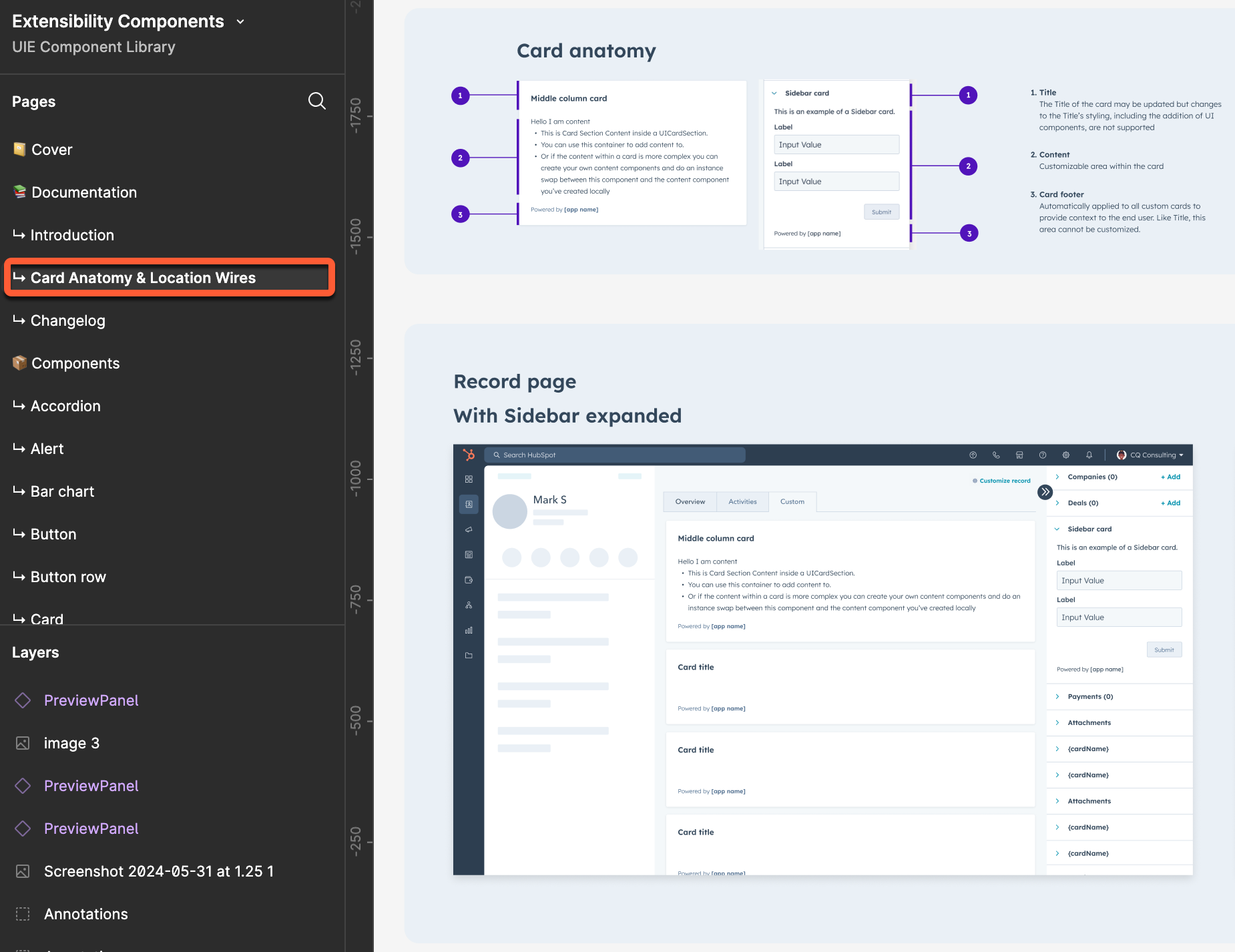
Task: Click the Customize record link
Action: 1001,481
